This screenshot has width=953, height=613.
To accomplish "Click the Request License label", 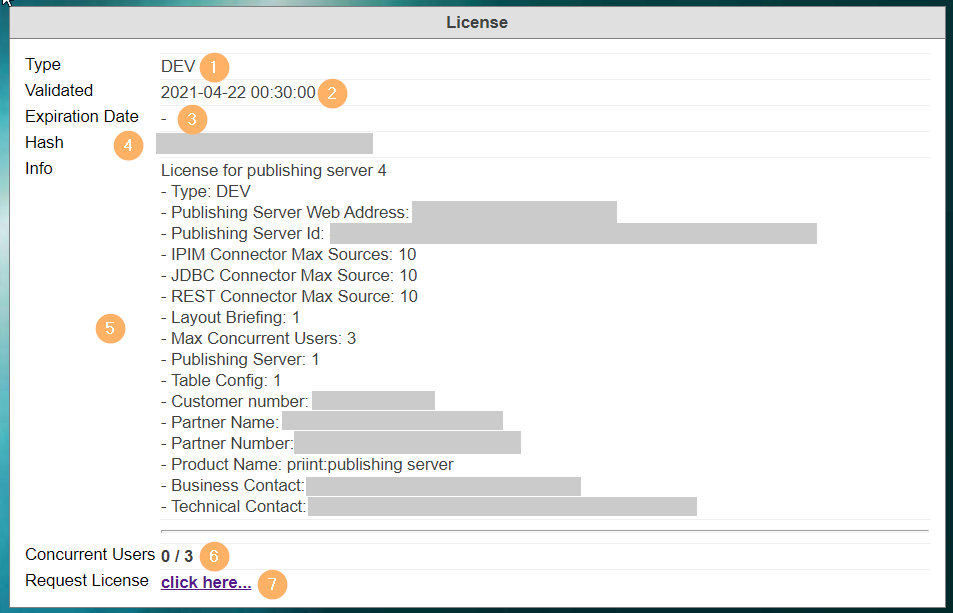I will pyautogui.click(x=87, y=581).
